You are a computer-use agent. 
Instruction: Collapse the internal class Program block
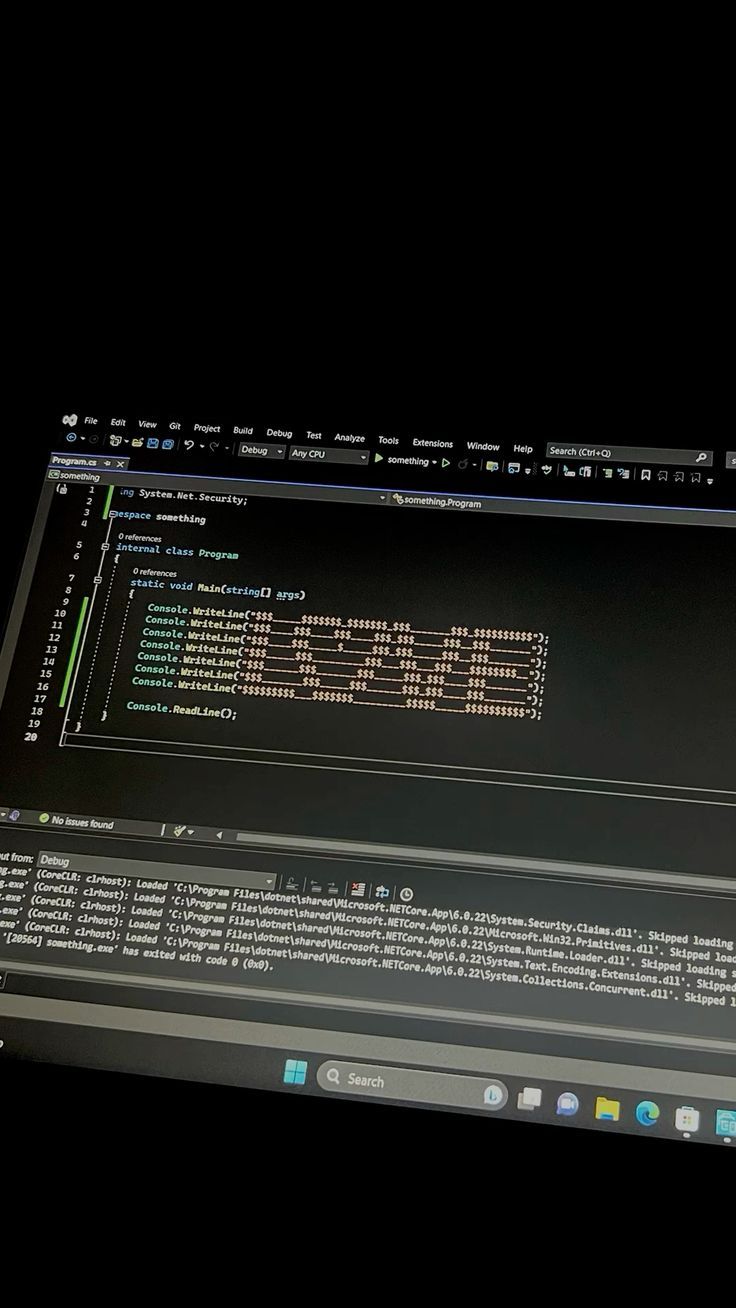point(105,547)
